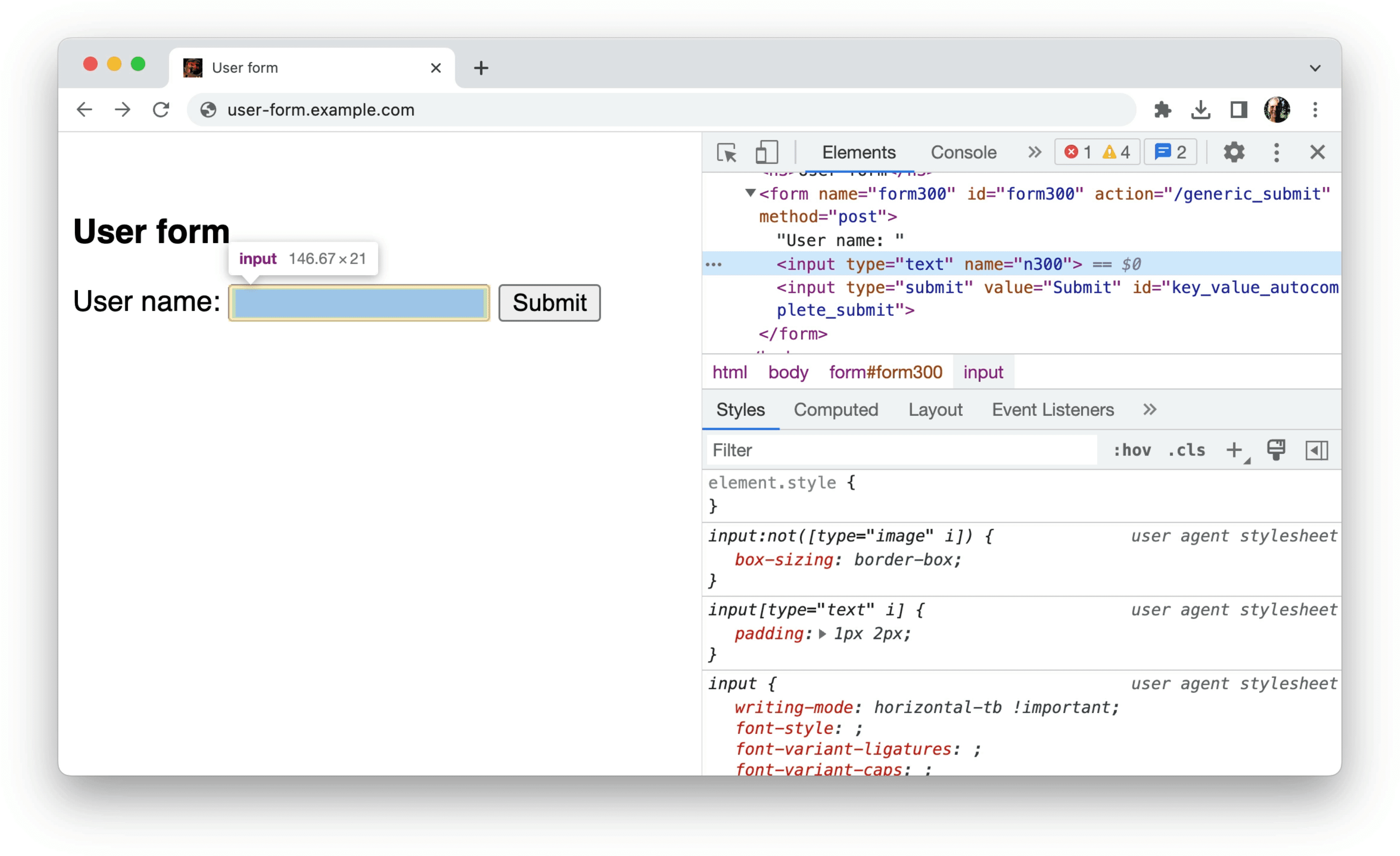This screenshot has width=1400, height=856.
Task: Toggle the inspect element picker icon
Action: (728, 153)
